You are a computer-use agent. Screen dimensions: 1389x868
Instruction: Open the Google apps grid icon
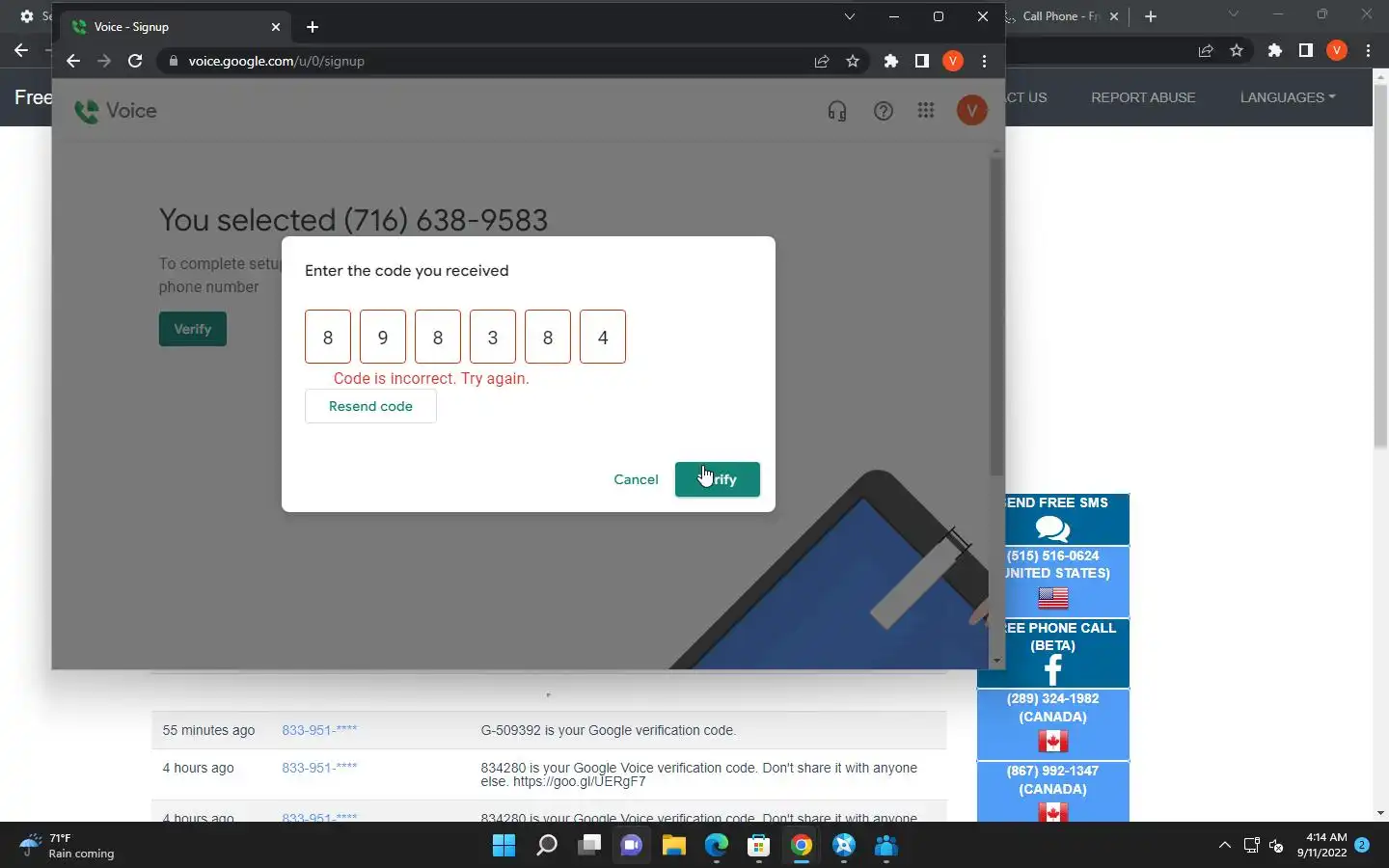point(926,111)
